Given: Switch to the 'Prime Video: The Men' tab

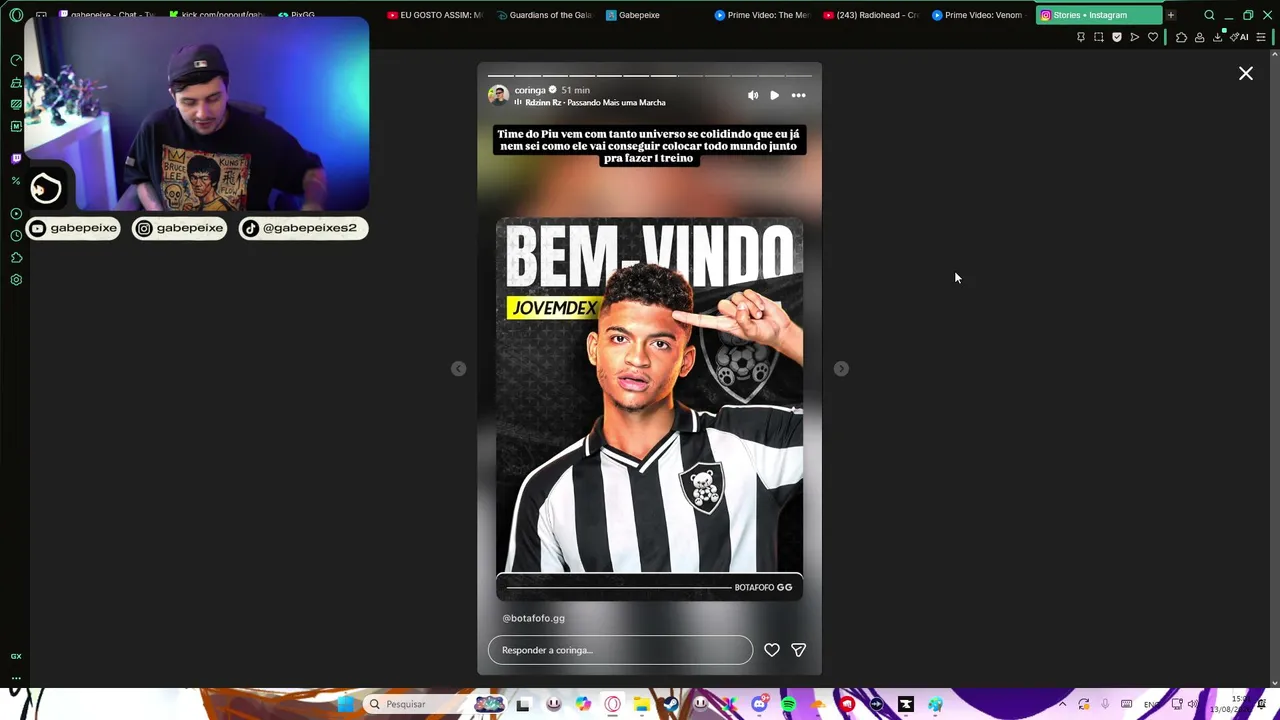Looking at the screenshot, I should coord(762,15).
